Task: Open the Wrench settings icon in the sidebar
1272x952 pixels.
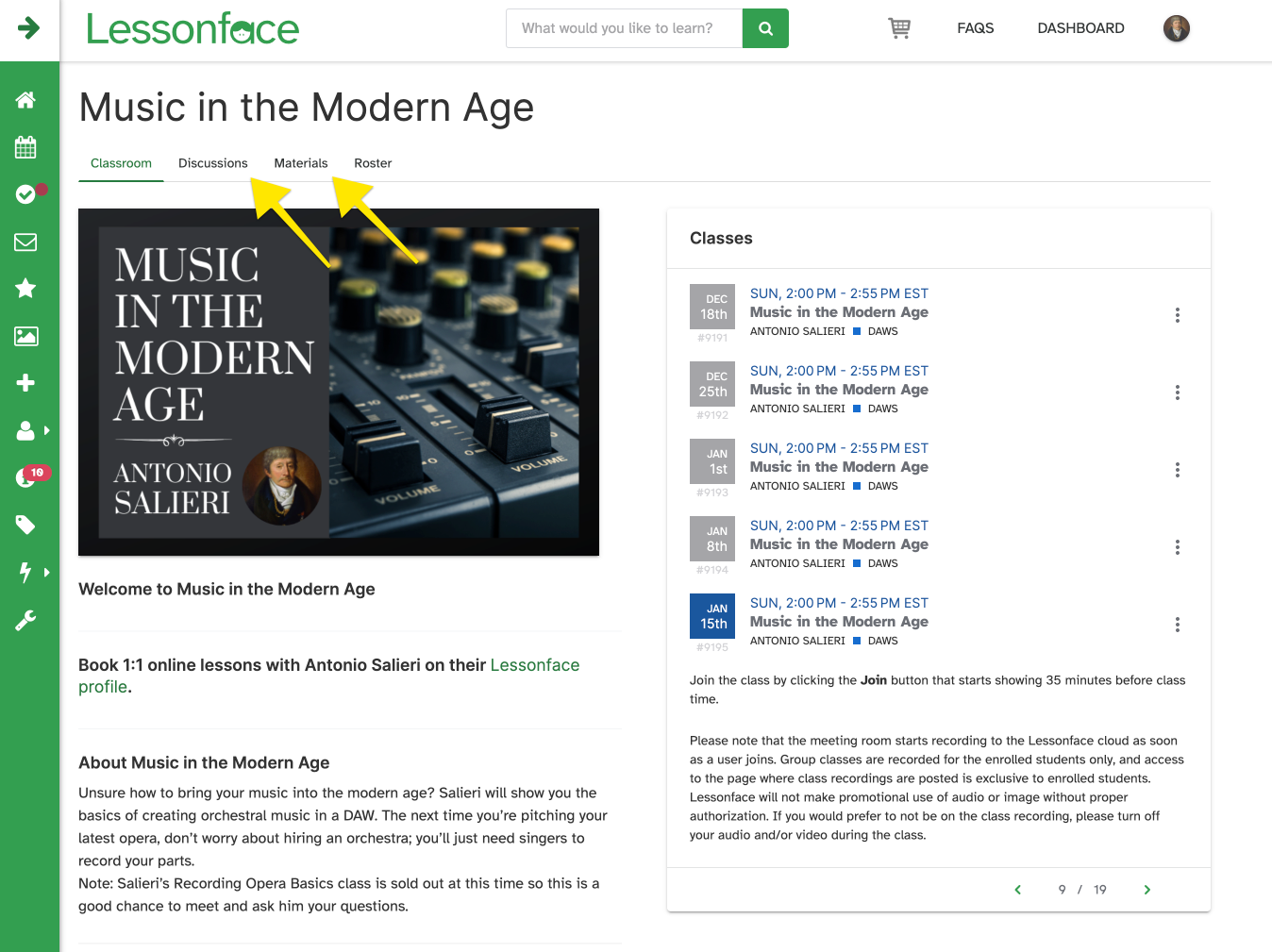Action: pos(25,619)
